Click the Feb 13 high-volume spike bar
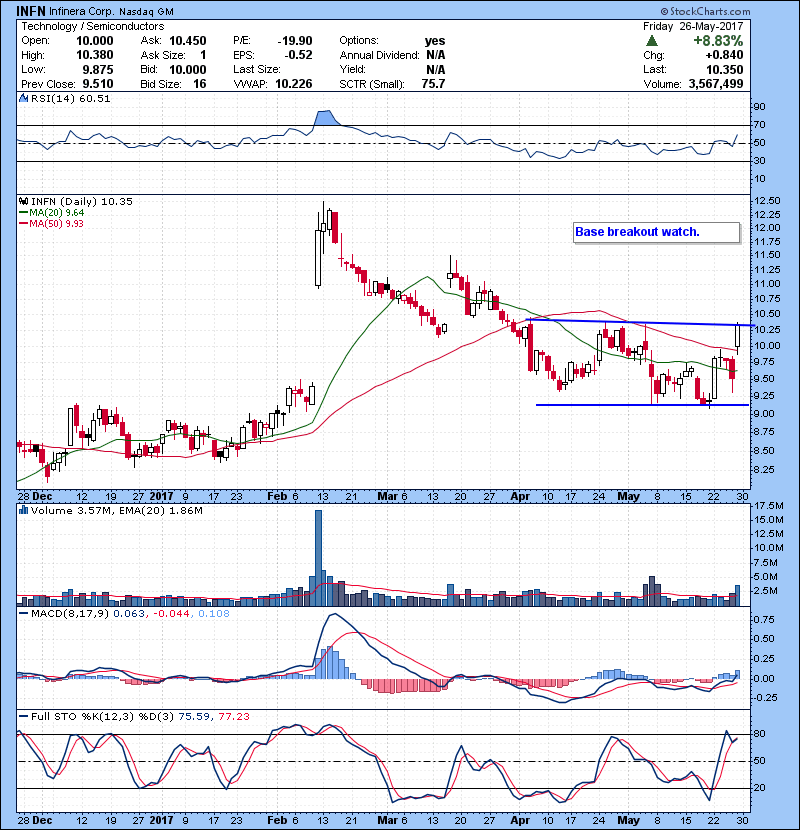The width and height of the screenshot is (800, 830). 318,558
